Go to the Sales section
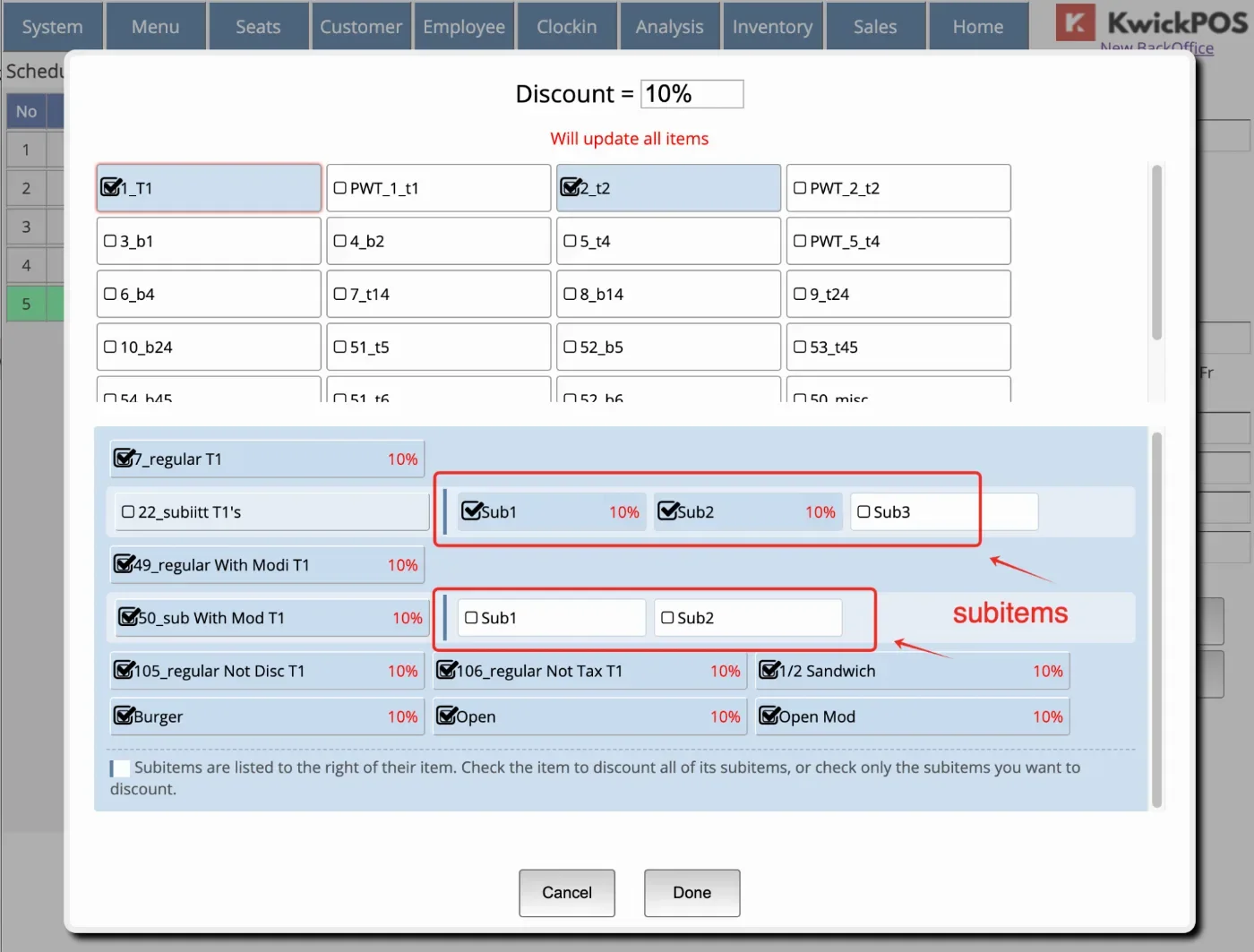The image size is (1254, 952). (x=875, y=27)
